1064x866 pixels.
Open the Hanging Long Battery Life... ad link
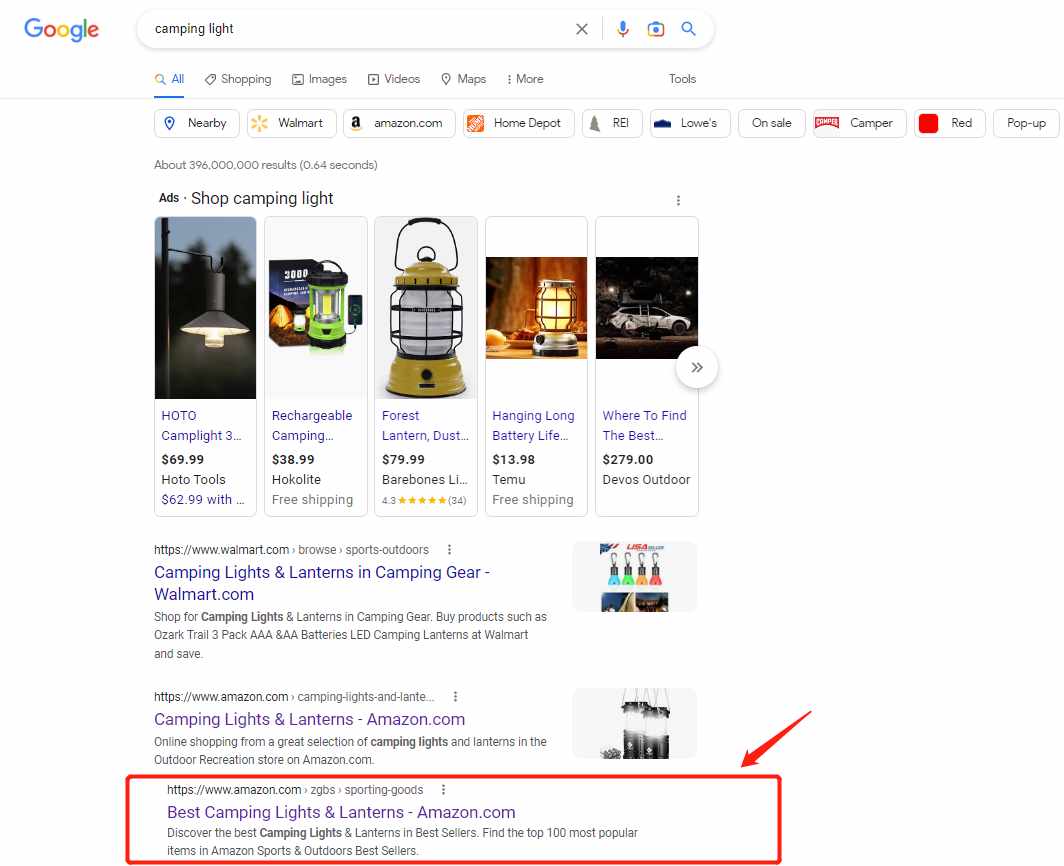533,426
